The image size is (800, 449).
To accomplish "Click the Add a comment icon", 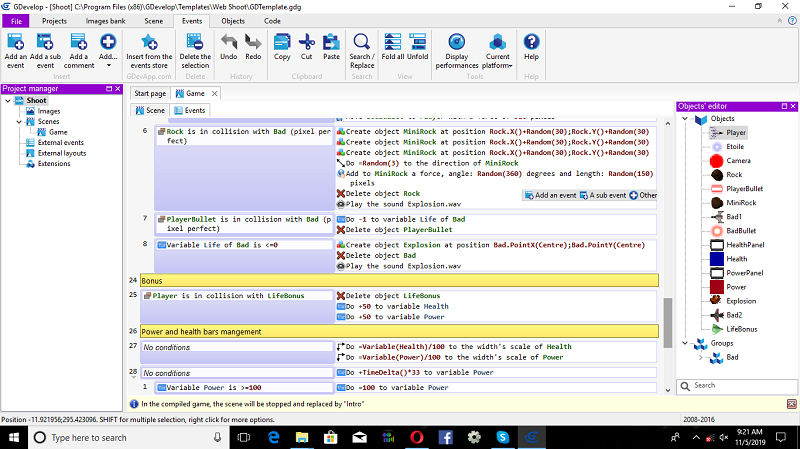I will click(x=78, y=42).
